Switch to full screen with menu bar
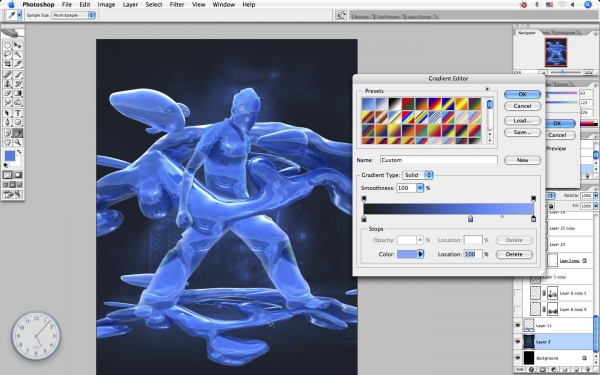The width and height of the screenshot is (600, 375). click(12, 185)
